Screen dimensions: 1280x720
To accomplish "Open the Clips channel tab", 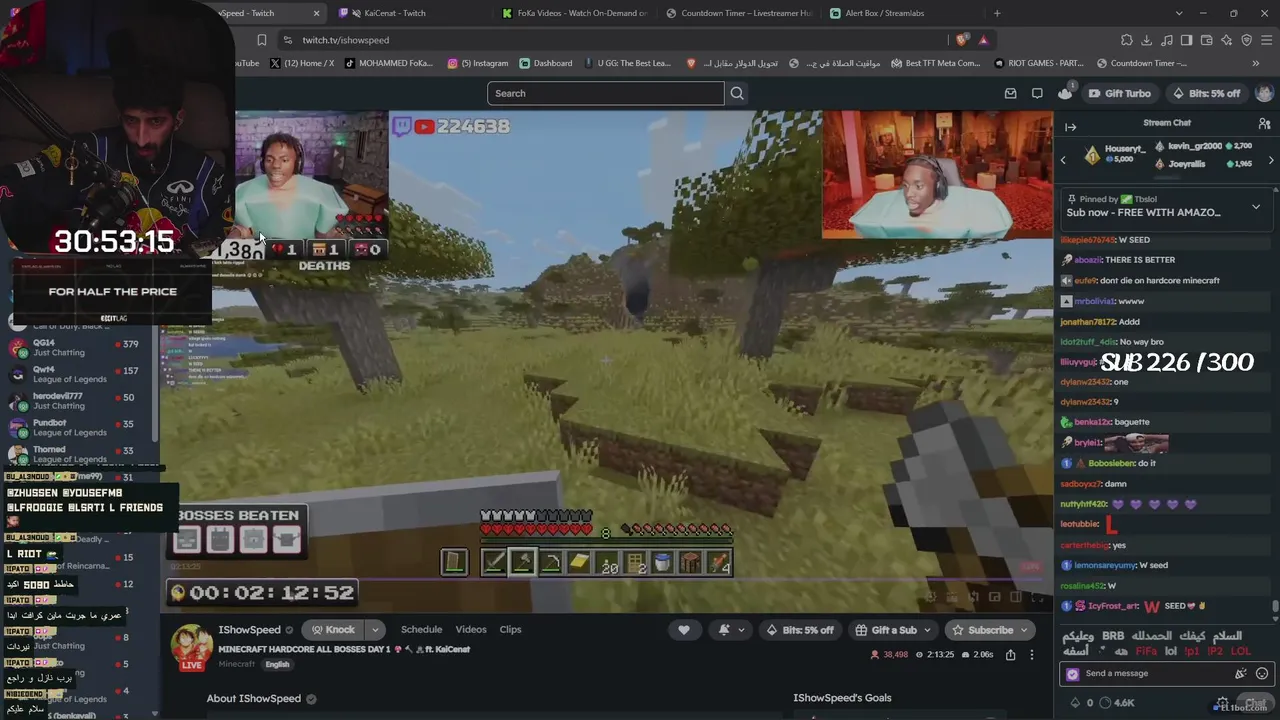I will click(x=510, y=630).
